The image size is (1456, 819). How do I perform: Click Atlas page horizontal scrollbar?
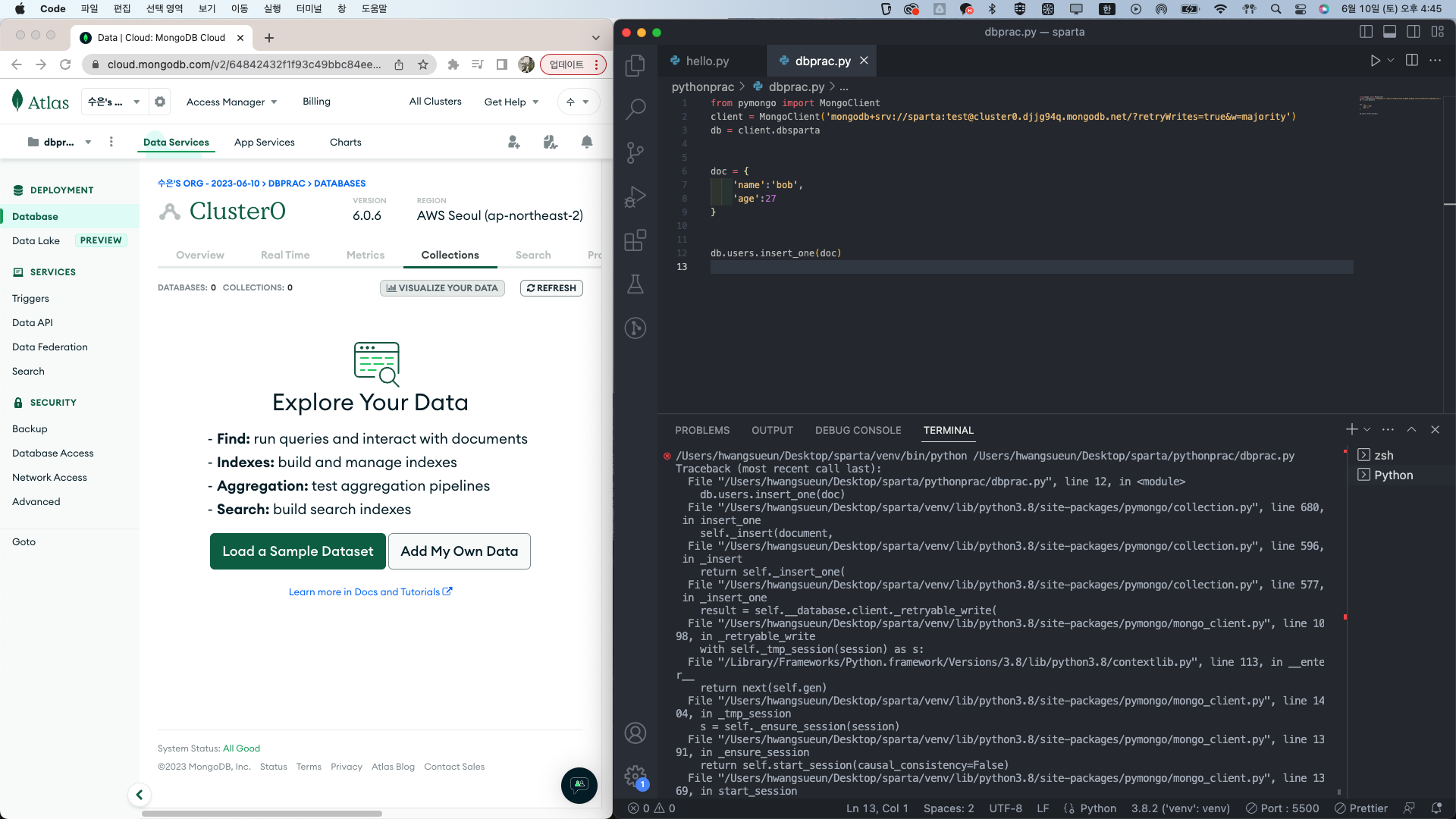[x=262, y=814]
